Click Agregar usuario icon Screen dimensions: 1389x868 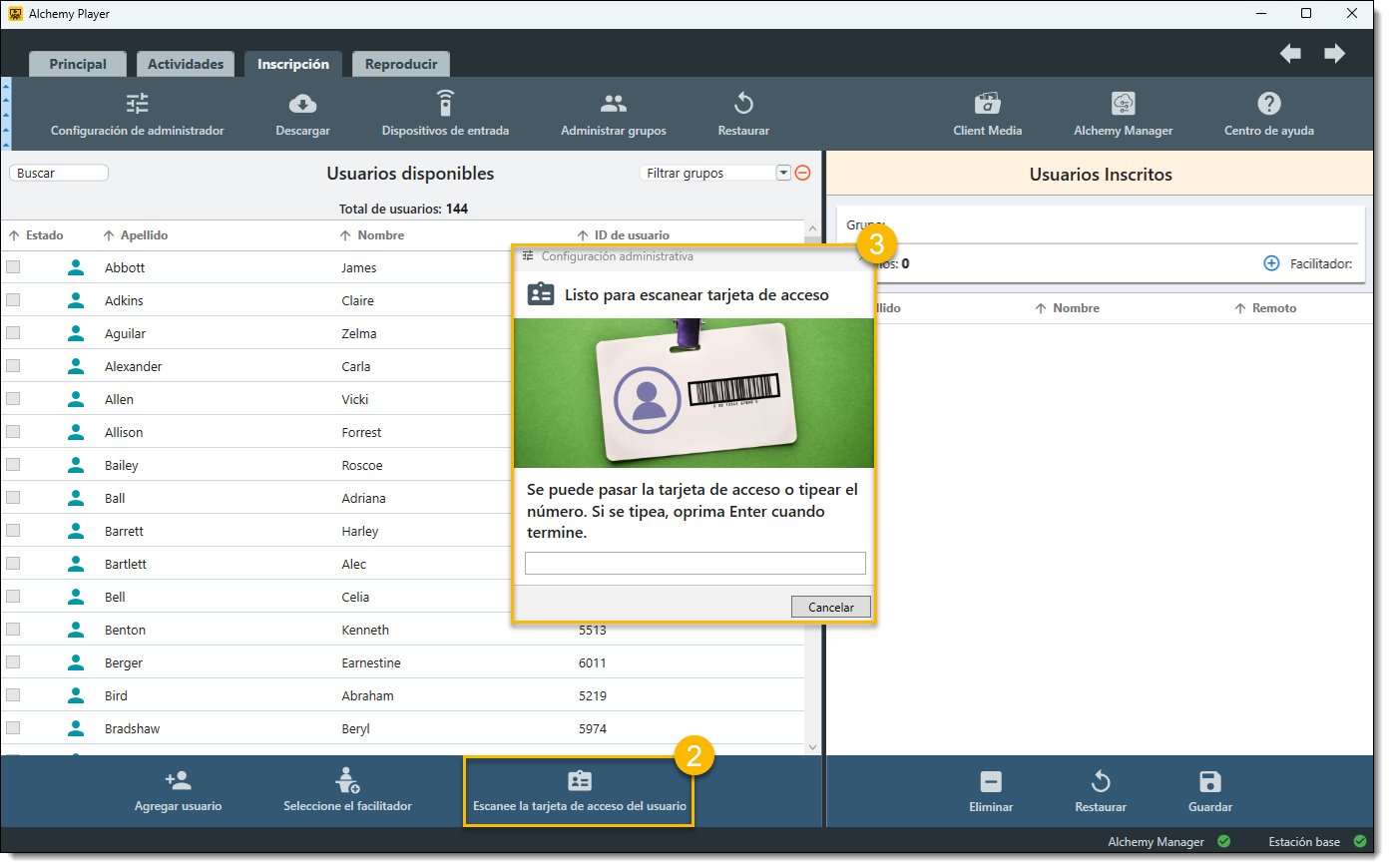(178, 781)
